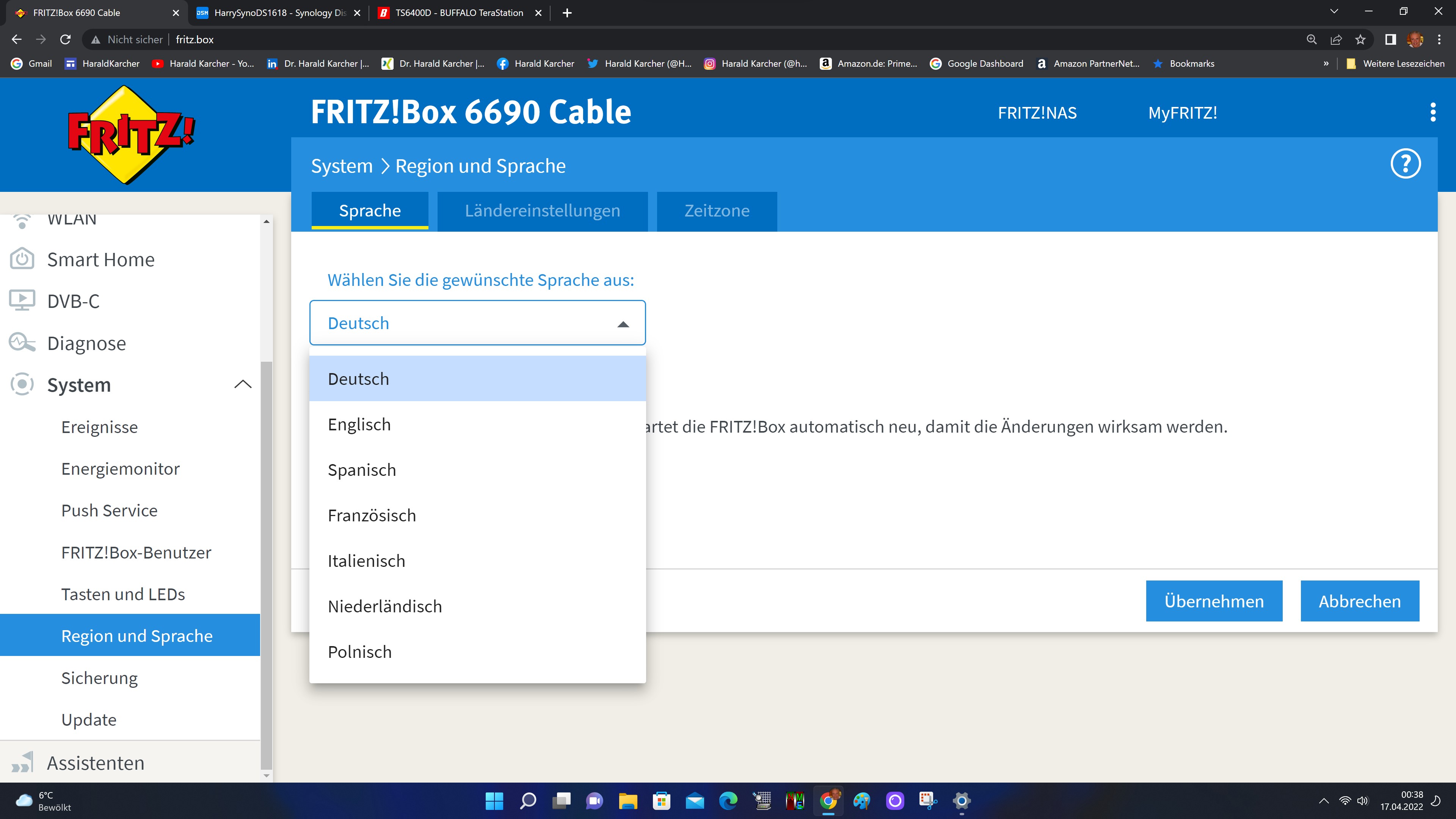This screenshot has height=819, width=1456.
Task: Click the Abbrechen button
Action: 1359,601
